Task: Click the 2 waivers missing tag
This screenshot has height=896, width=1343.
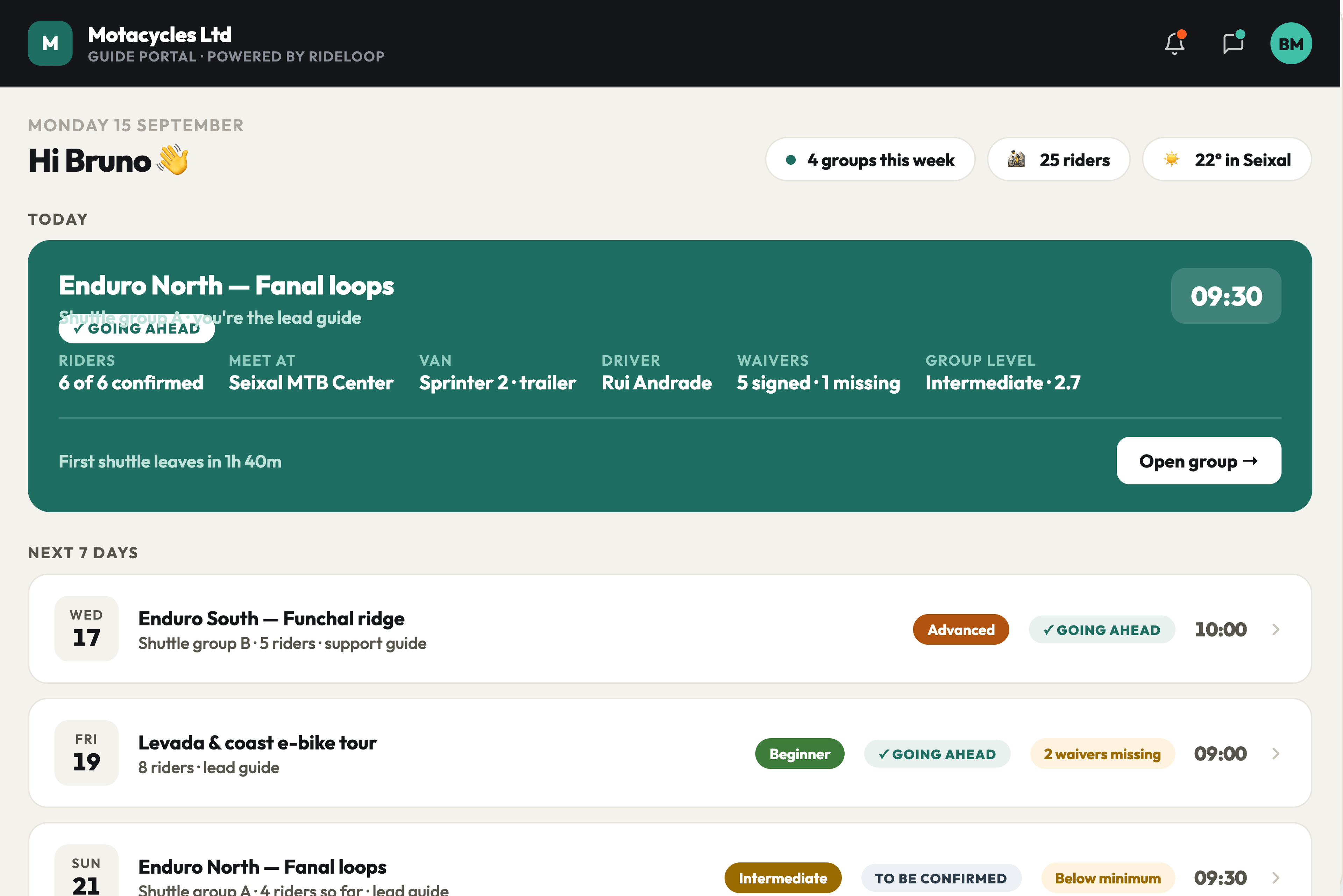Action: (1102, 754)
